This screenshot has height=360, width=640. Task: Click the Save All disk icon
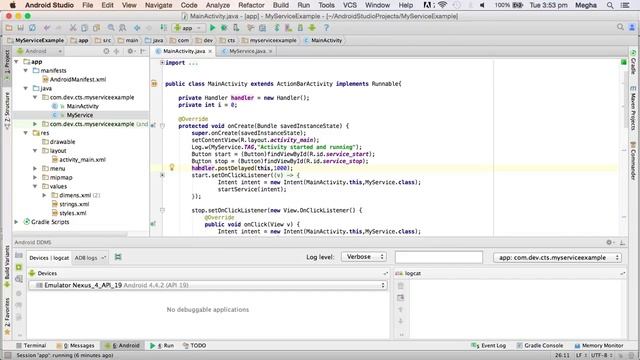pyautogui.click(x=20, y=28)
